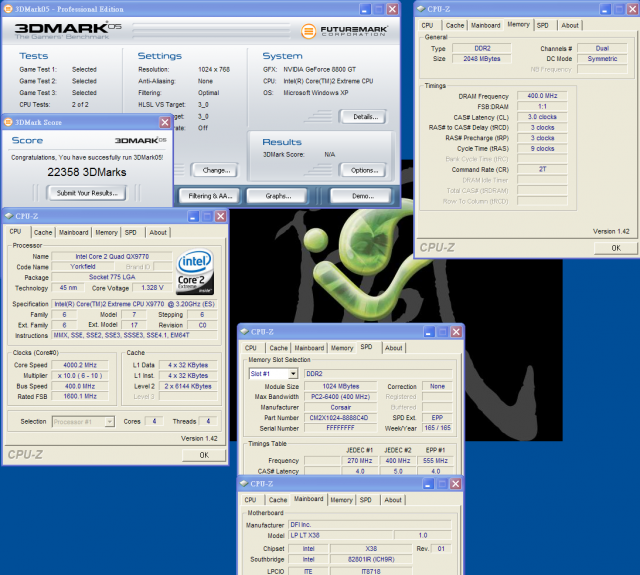Click the Change settings button

tap(216, 170)
